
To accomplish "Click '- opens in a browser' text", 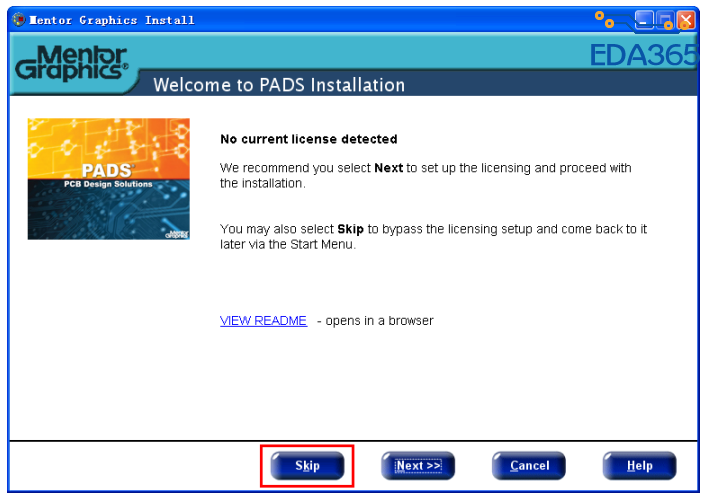I will (x=375, y=321).
